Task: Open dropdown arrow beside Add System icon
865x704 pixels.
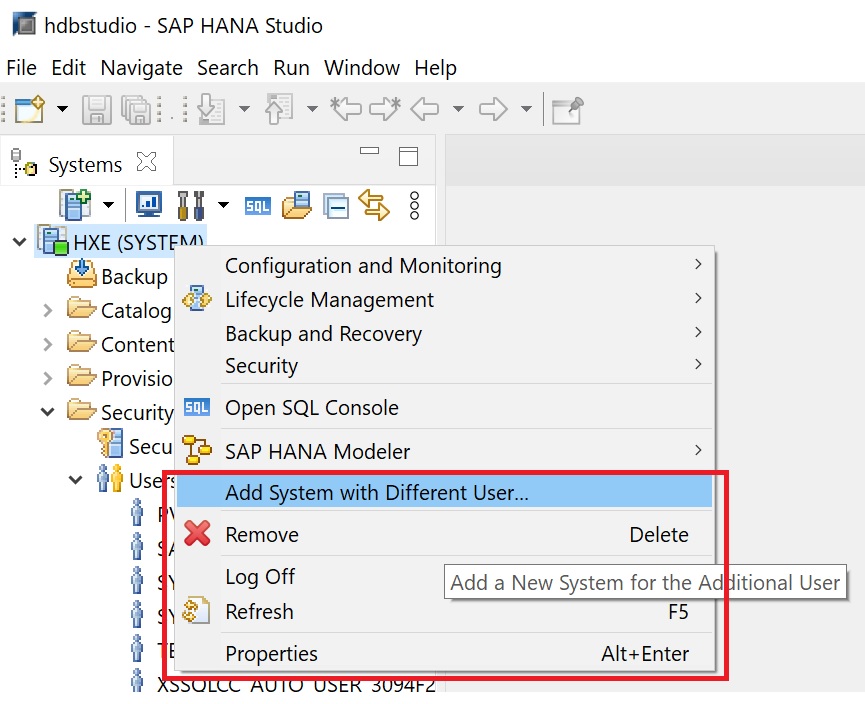Action: click(x=108, y=206)
